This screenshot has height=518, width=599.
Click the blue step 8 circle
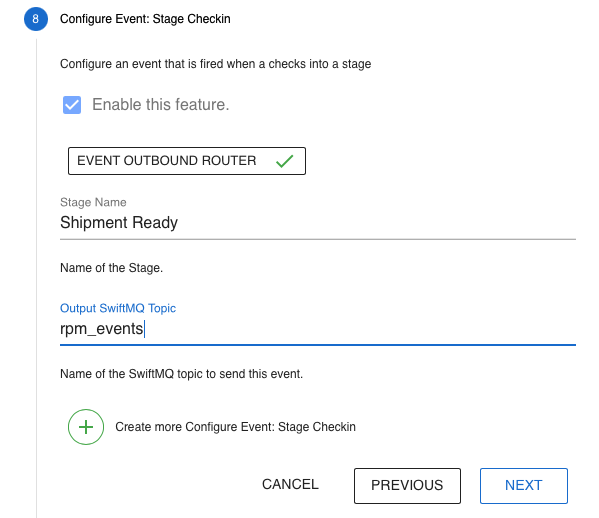36,19
